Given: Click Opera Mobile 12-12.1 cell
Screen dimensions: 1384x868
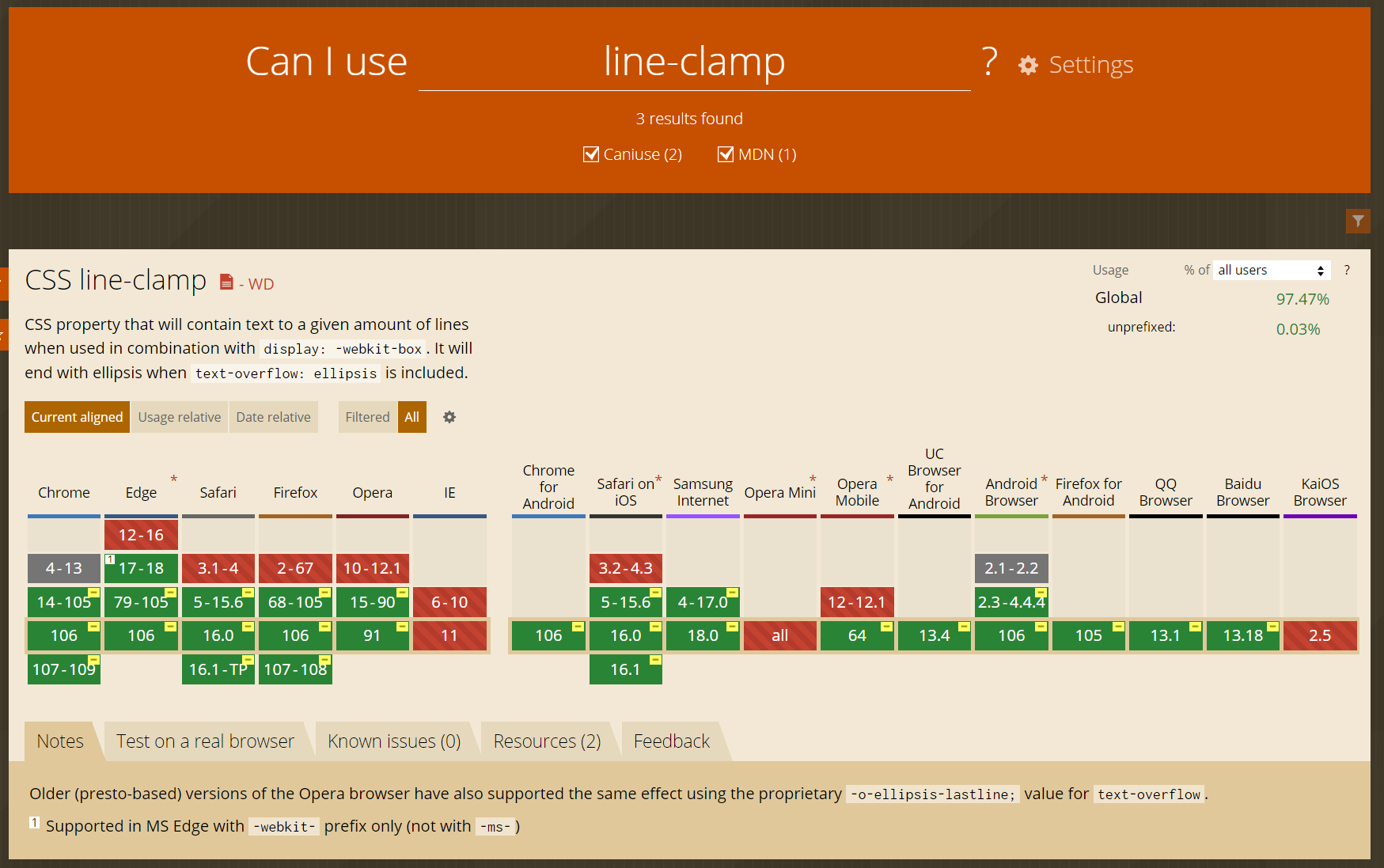Looking at the screenshot, I should pyautogui.click(x=857, y=602).
